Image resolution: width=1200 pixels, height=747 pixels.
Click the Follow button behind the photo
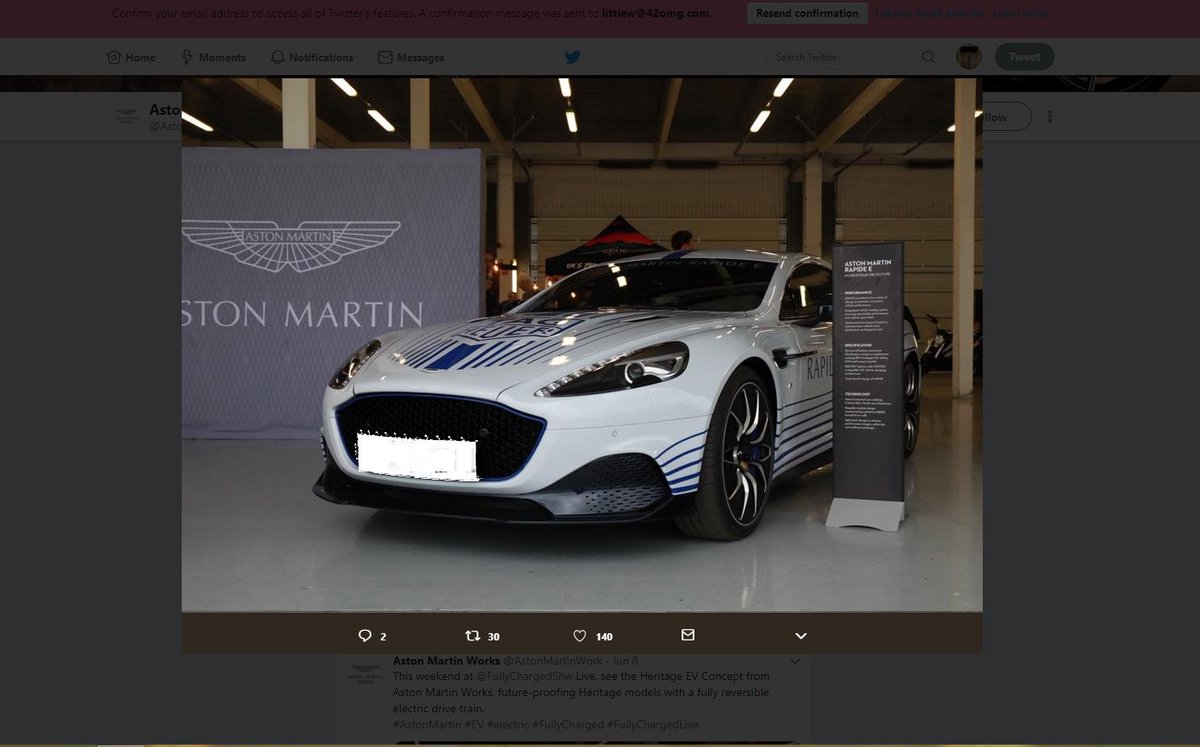tap(1005, 117)
